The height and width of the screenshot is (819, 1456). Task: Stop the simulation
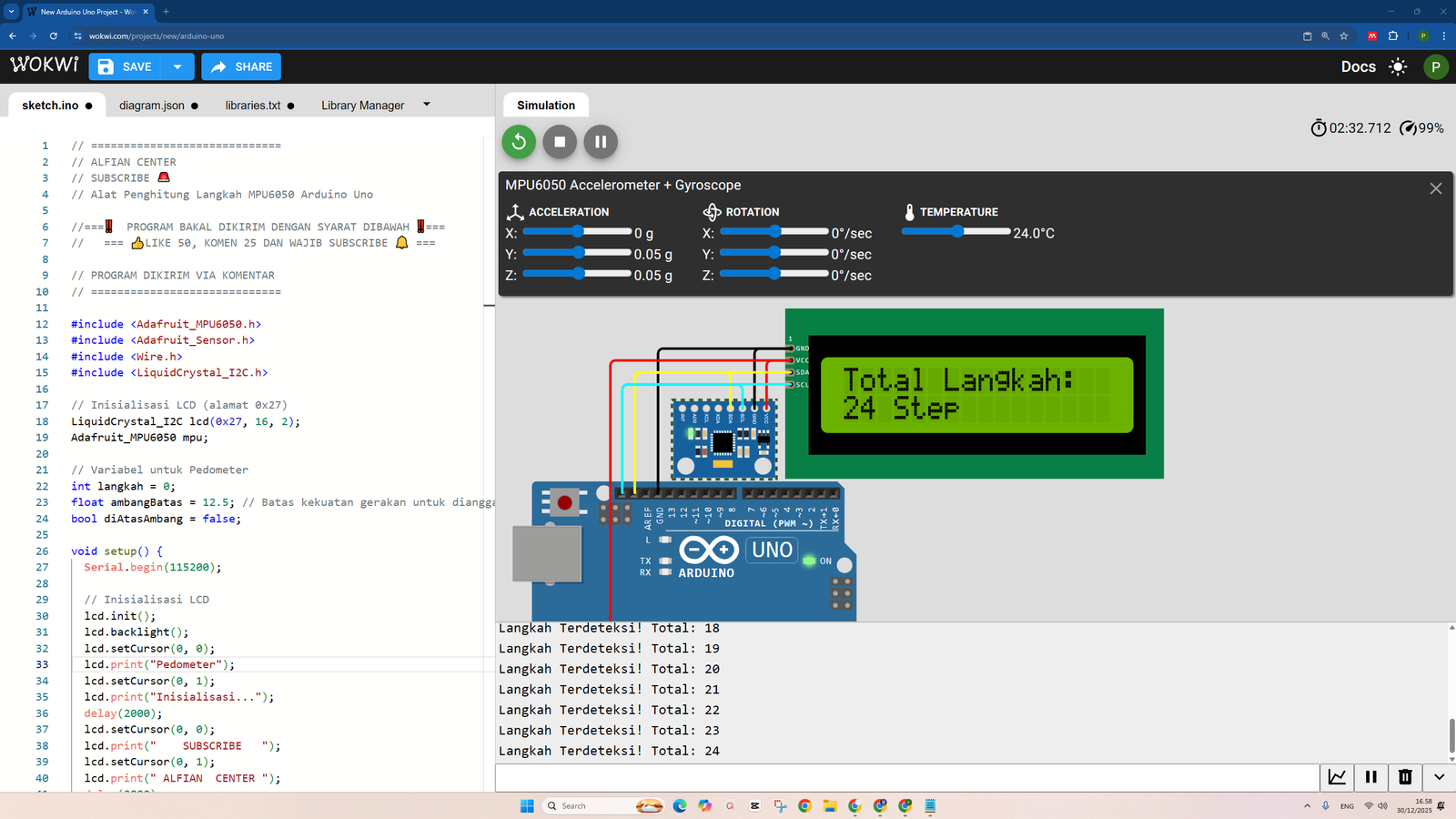560,141
